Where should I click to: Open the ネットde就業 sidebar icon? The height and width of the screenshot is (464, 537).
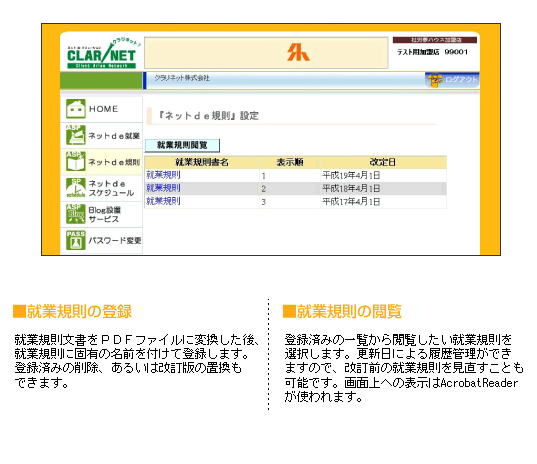coord(75,135)
